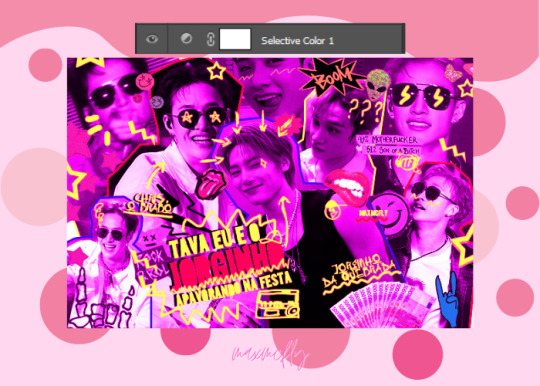Select the white layer mask thumbnail
This screenshot has height=386, width=540.
coord(235,39)
